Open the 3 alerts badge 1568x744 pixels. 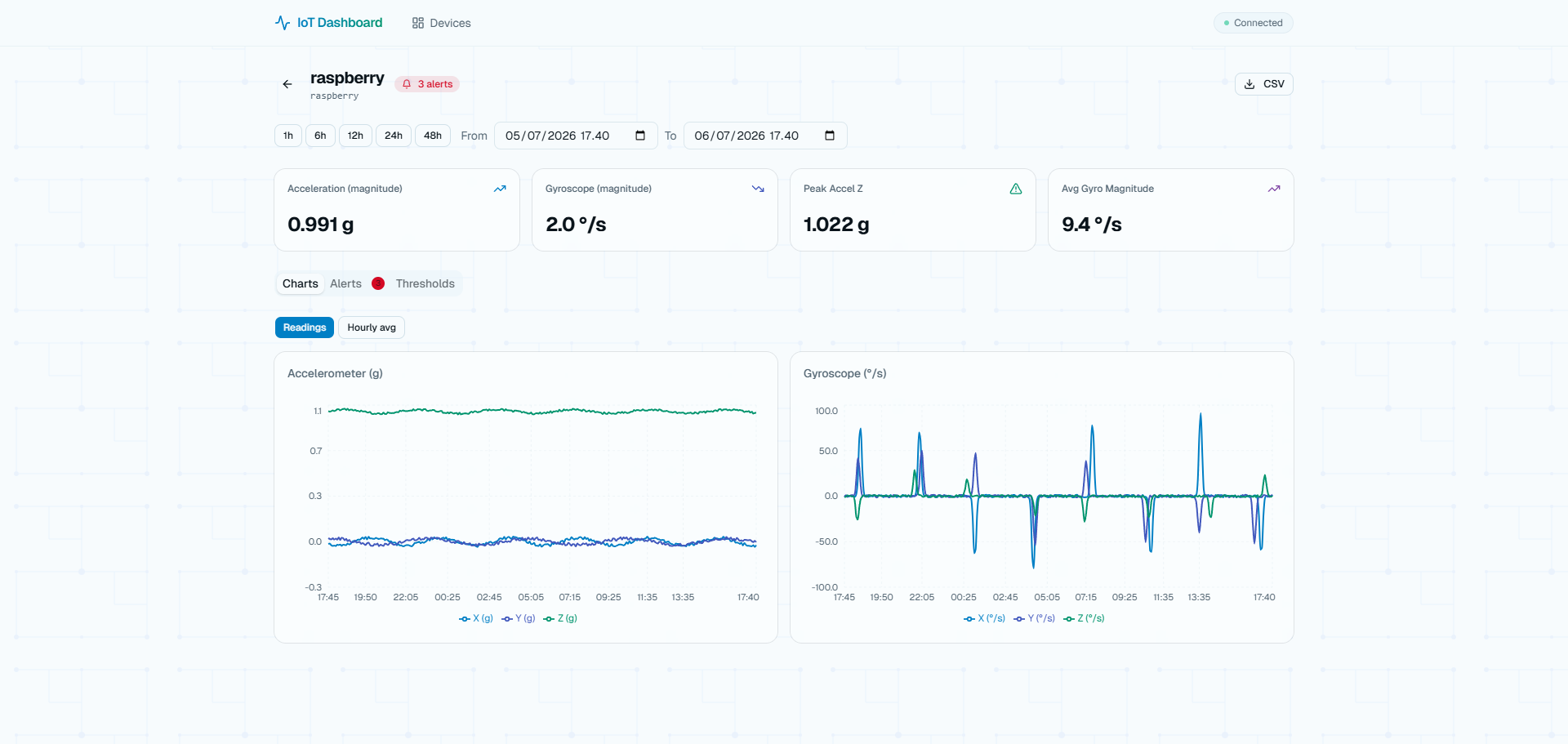click(427, 84)
